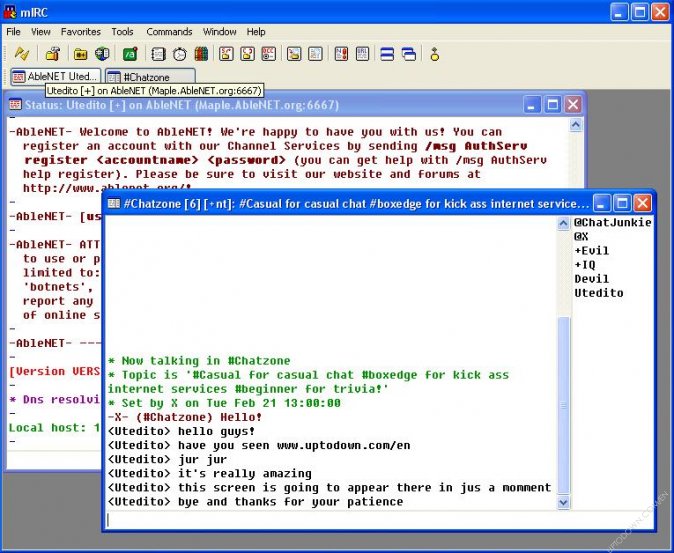Open the Channels List globe icon
674x553 pixels.
pyautogui.click(x=102, y=54)
